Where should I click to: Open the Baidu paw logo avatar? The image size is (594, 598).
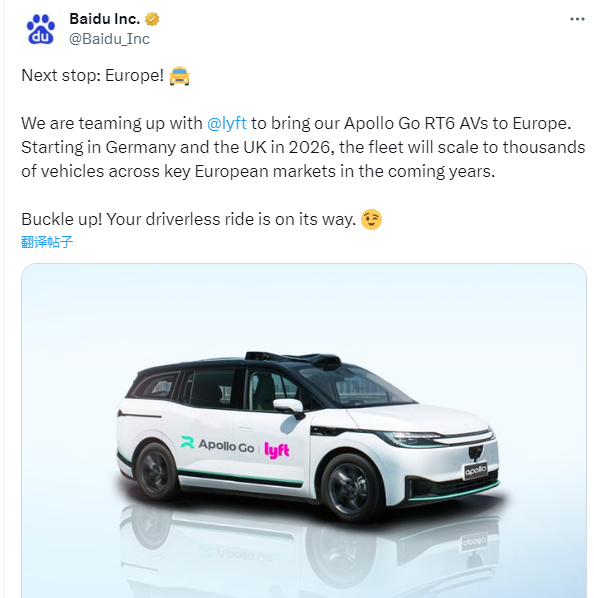[40, 29]
